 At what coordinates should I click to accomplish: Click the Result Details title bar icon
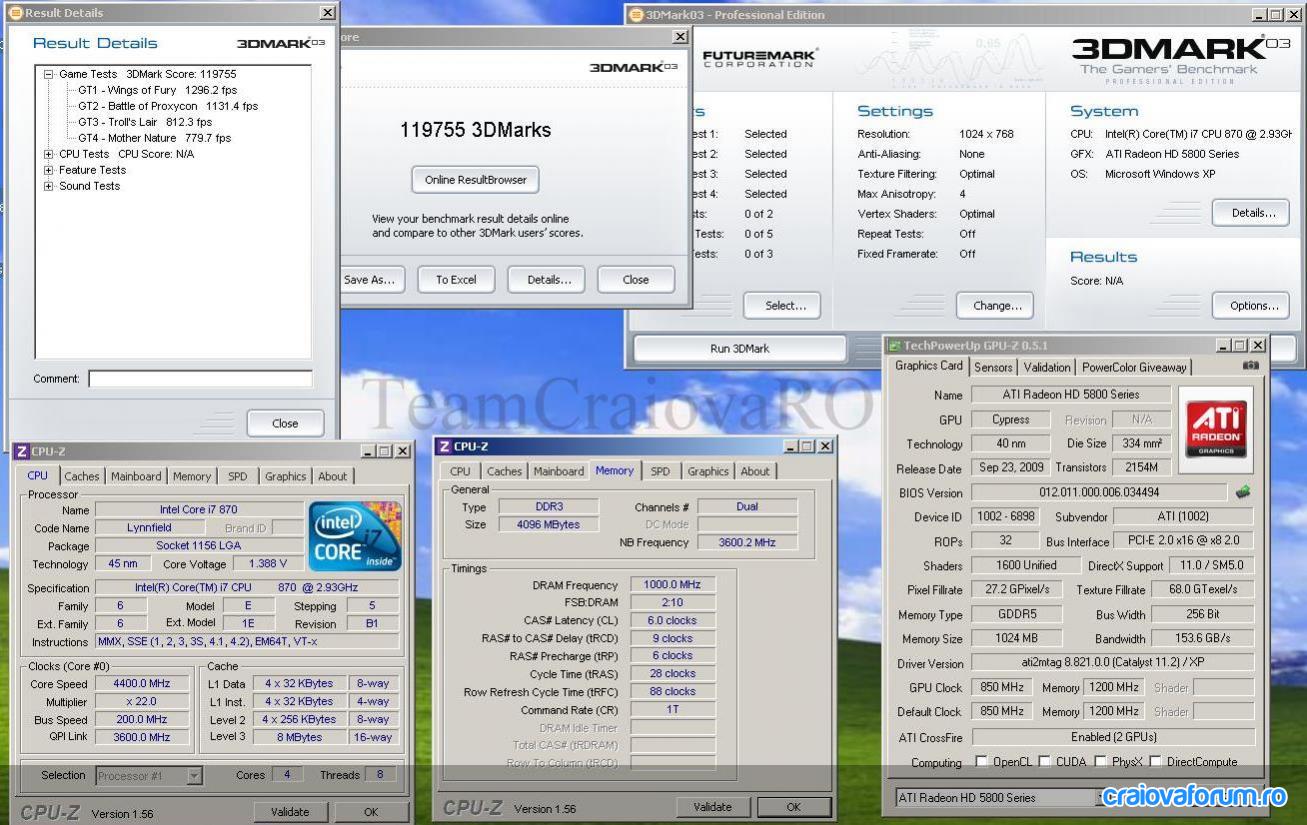click(17, 13)
